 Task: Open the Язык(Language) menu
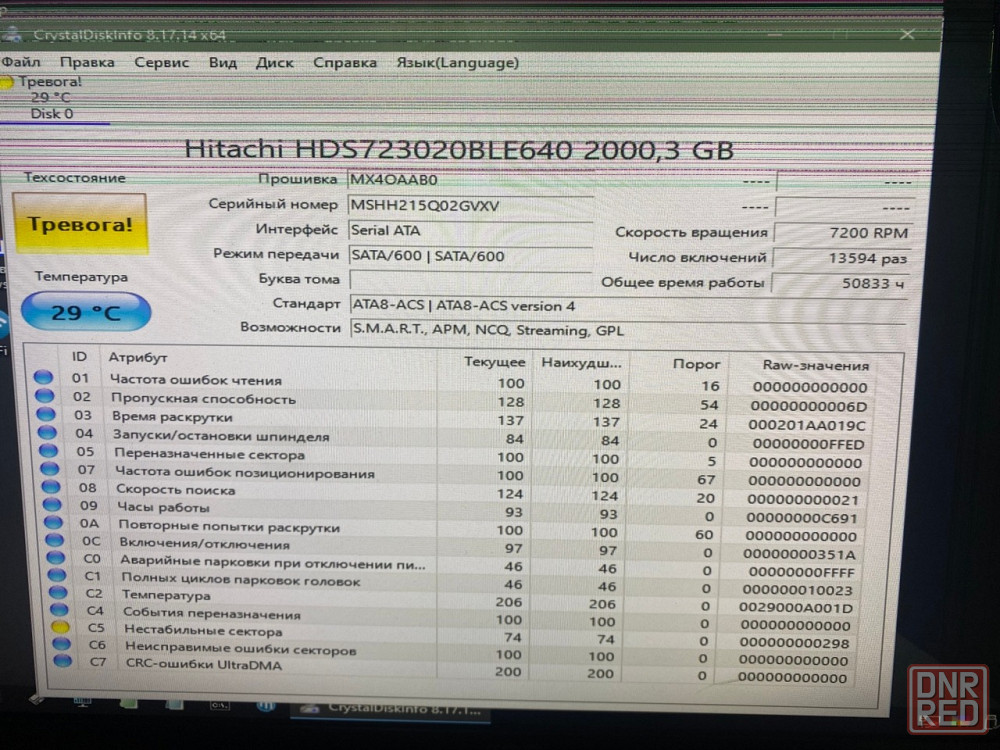pos(457,62)
